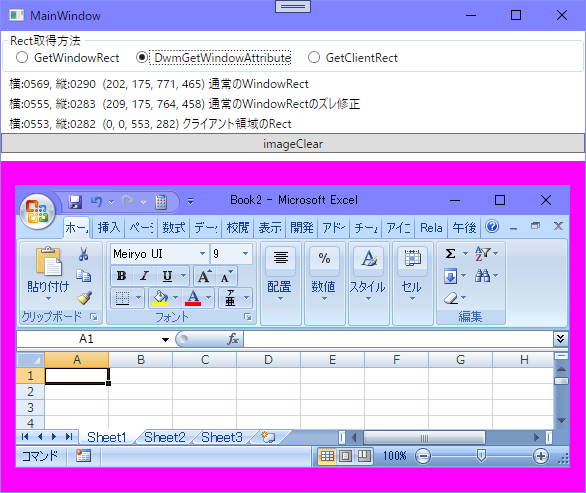Click the Format Painter brush icon

(x=84, y=298)
